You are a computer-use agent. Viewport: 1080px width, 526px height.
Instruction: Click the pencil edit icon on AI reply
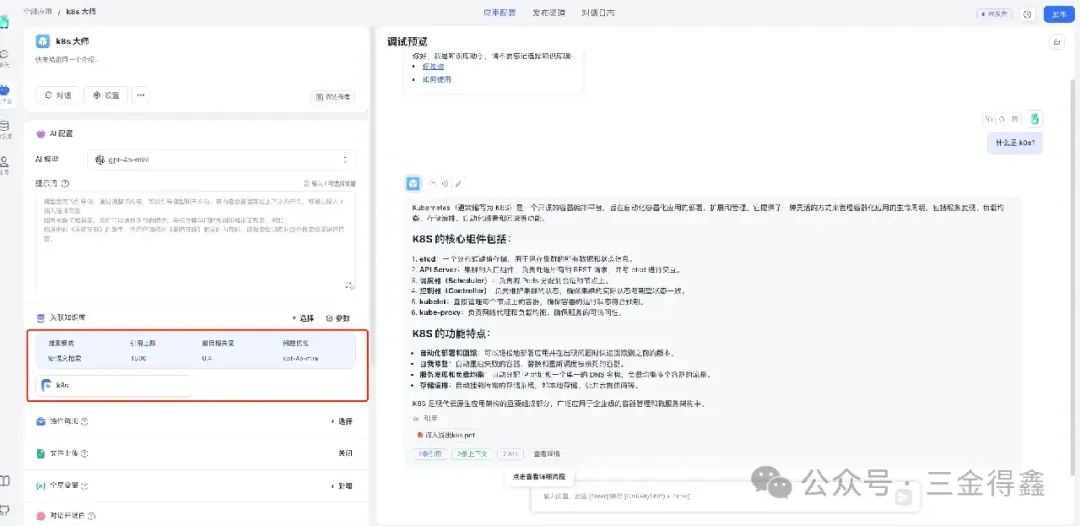click(x=458, y=184)
